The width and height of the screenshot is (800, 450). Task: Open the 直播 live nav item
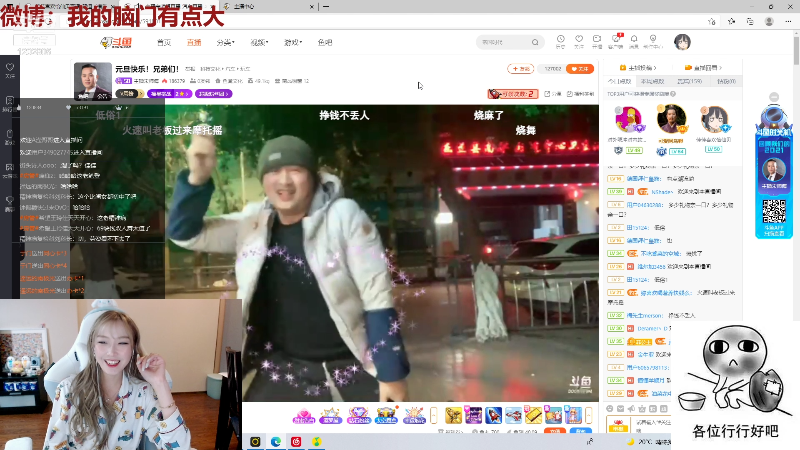click(194, 42)
